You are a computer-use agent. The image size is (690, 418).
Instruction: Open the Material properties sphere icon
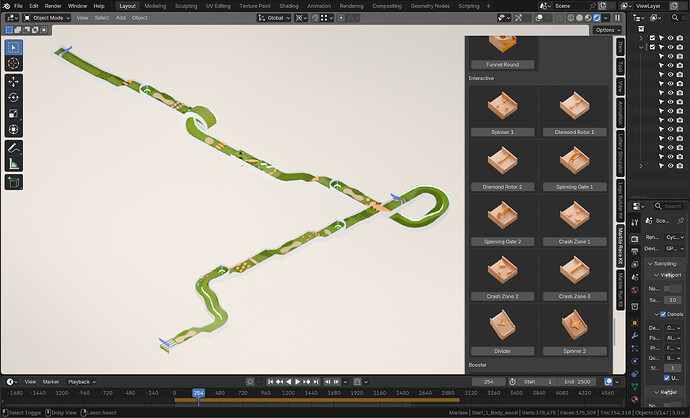[635, 400]
